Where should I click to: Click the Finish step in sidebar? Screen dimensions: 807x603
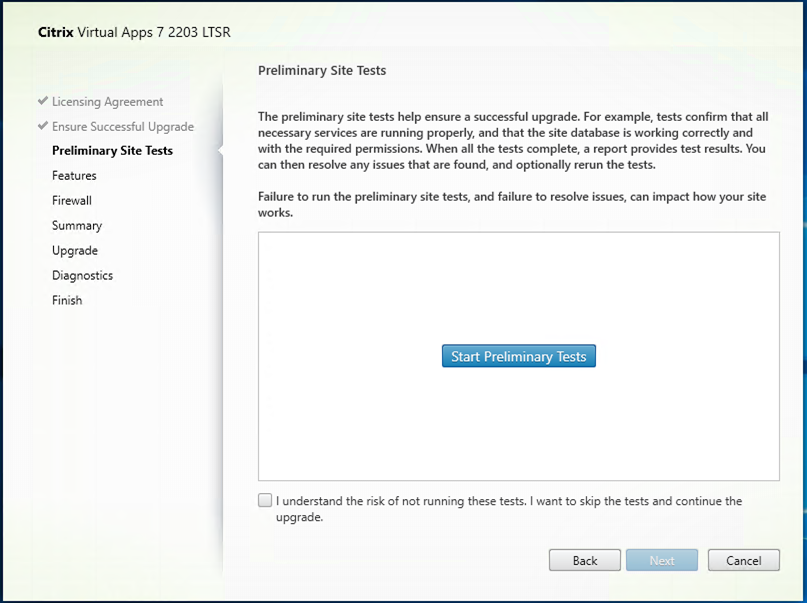coord(67,301)
